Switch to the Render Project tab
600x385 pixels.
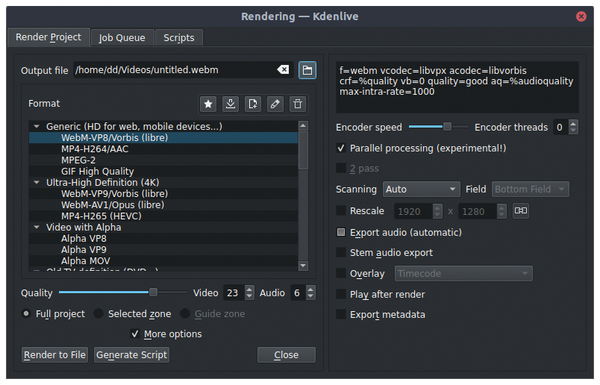tap(49, 37)
